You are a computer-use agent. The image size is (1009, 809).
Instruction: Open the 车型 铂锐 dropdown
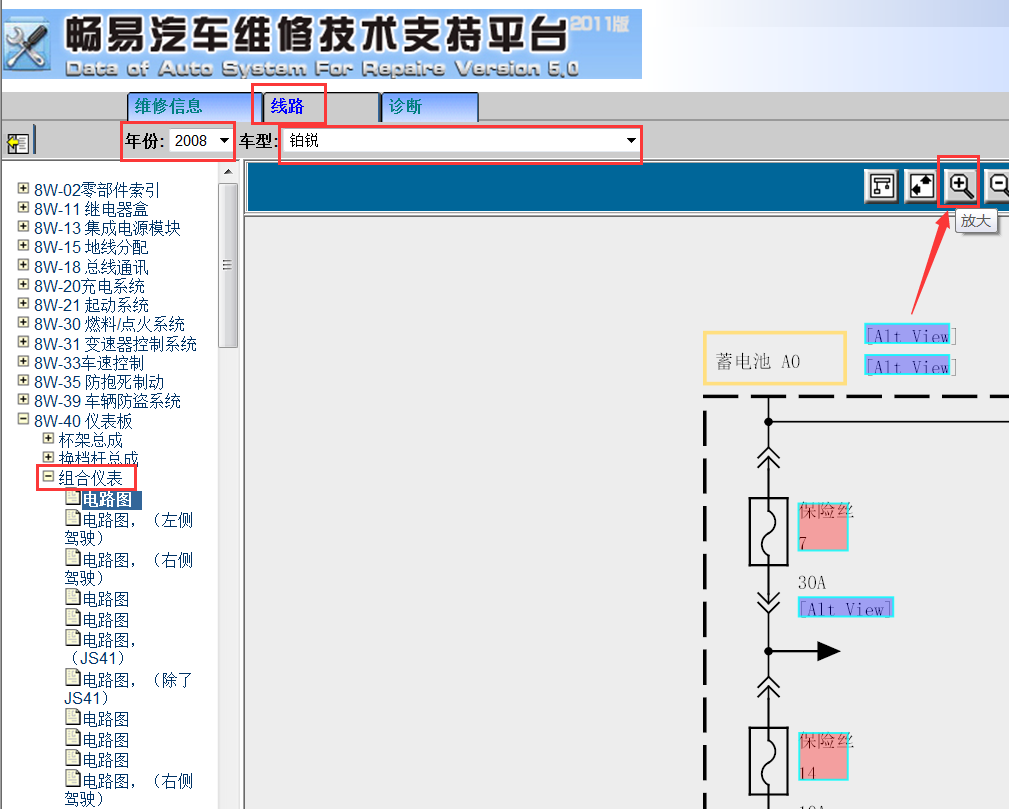click(461, 140)
